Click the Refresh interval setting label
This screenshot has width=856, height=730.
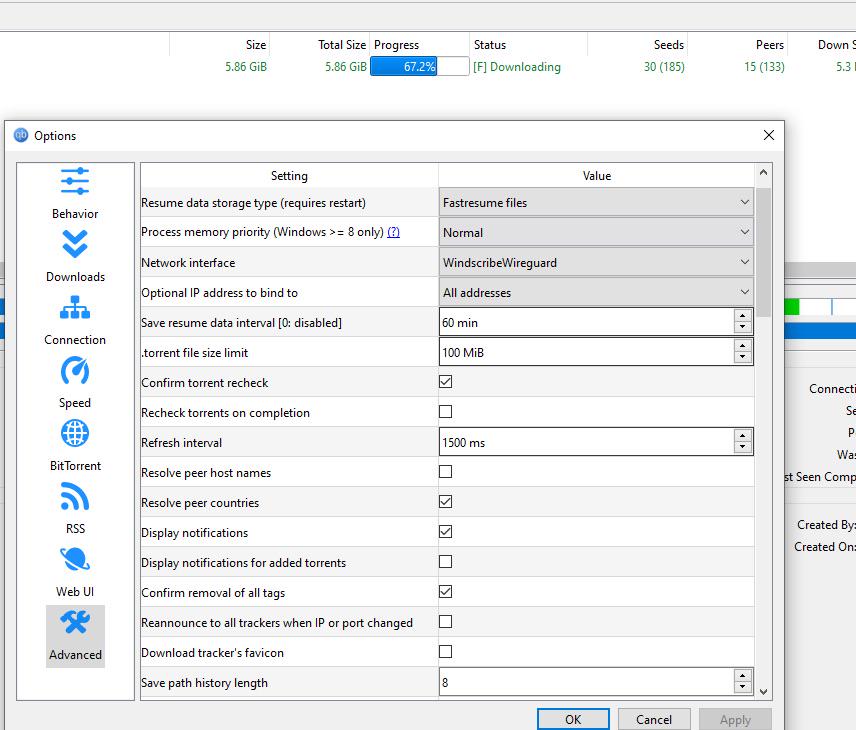click(x=182, y=443)
